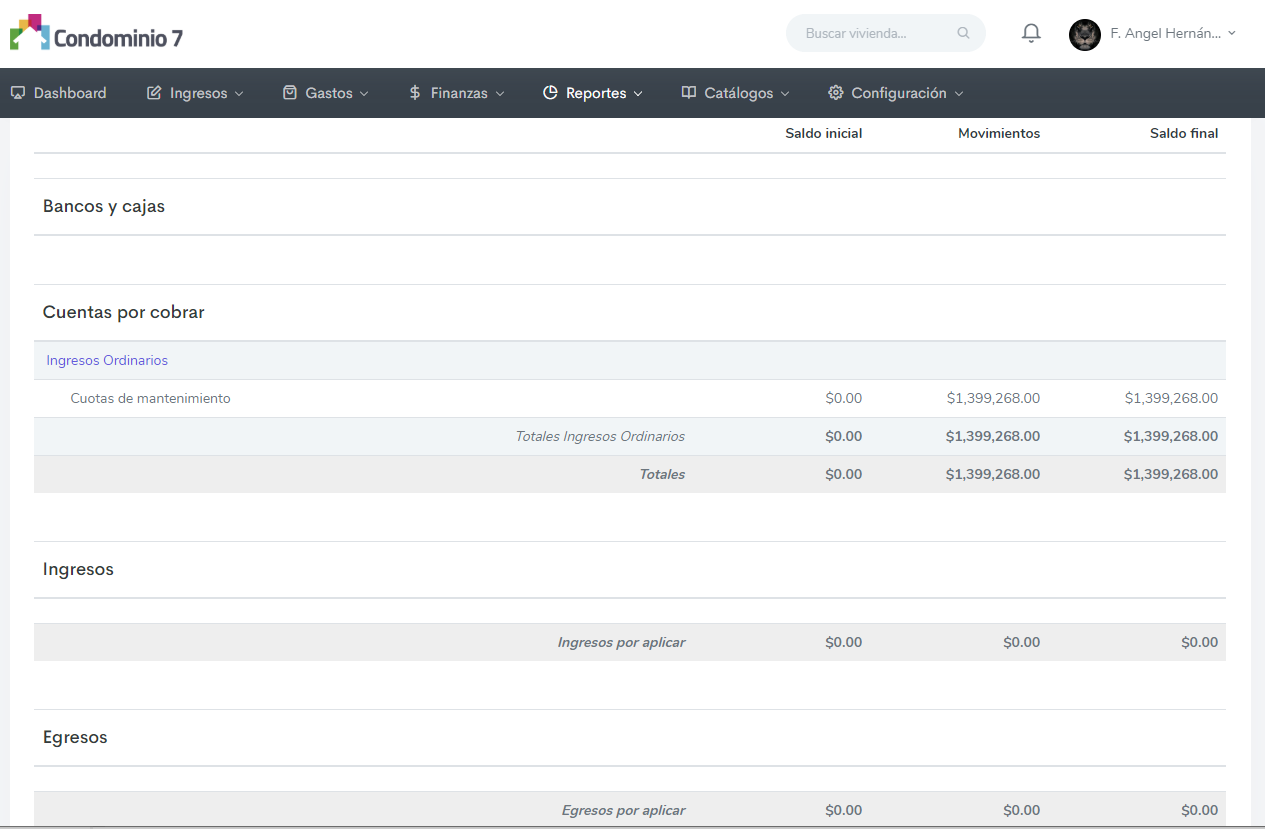Click the Configuración gear icon
The height and width of the screenshot is (829, 1265).
click(836, 93)
